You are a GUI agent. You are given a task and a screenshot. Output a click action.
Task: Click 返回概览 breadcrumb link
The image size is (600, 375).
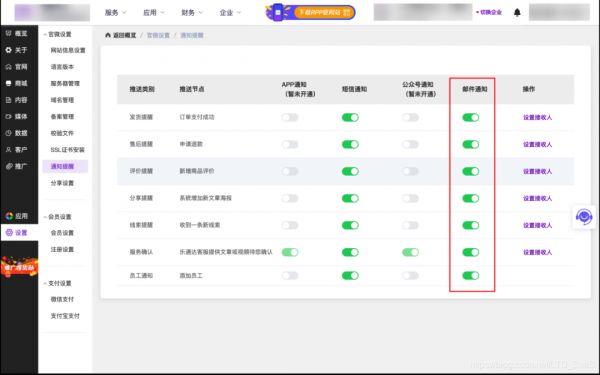point(121,35)
